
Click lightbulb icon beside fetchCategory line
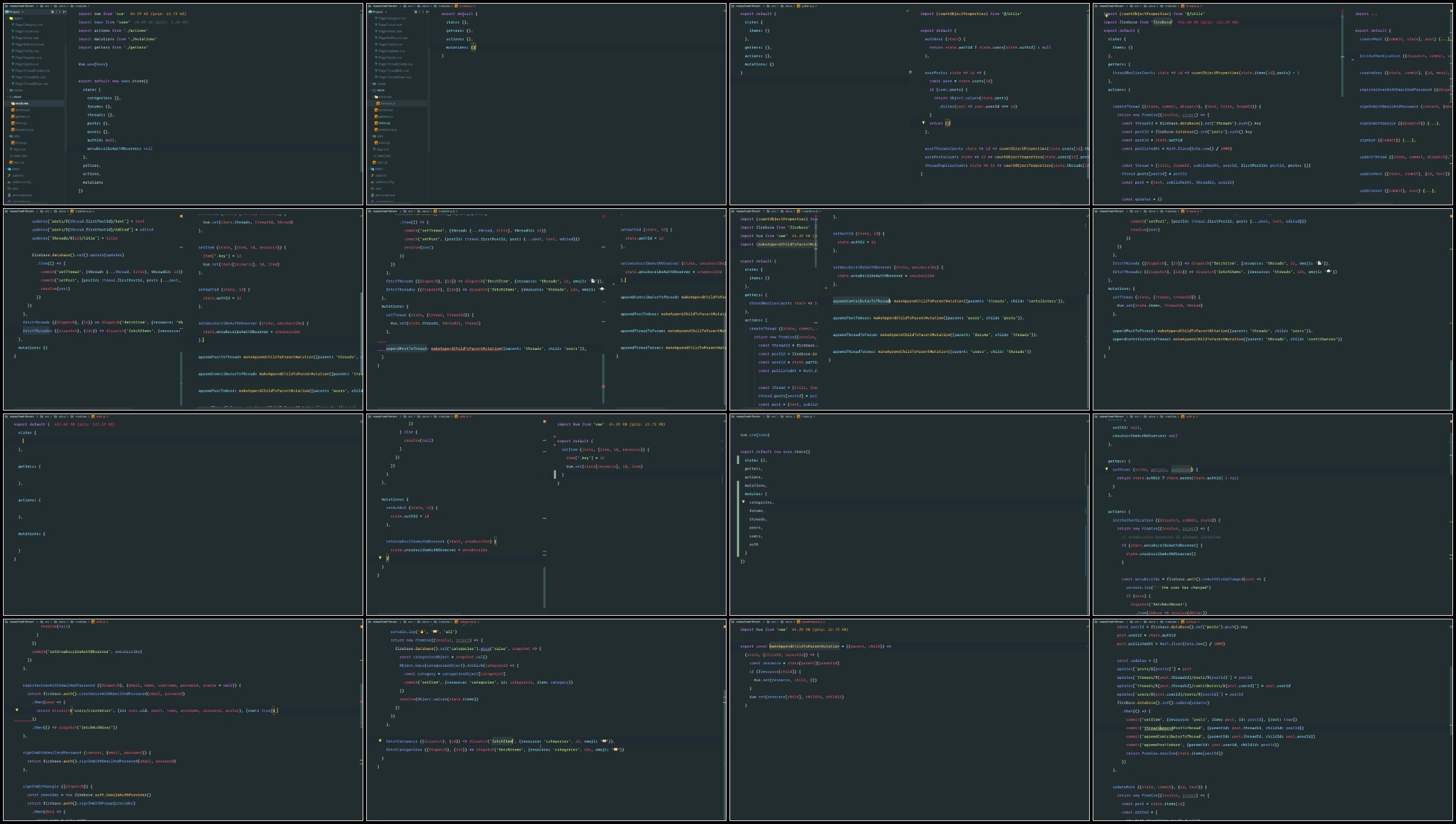(x=380, y=741)
